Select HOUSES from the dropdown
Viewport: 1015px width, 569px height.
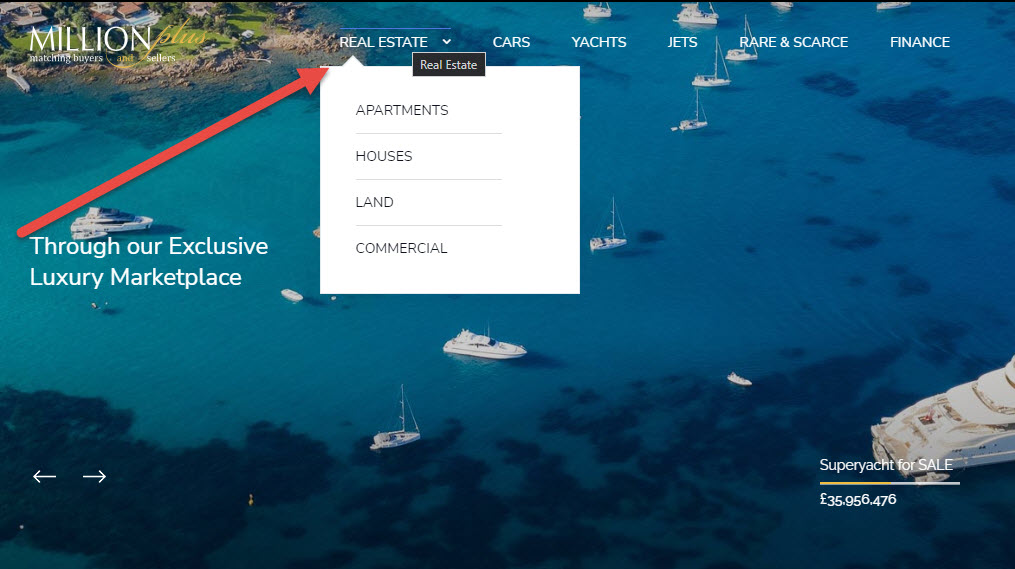point(384,156)
